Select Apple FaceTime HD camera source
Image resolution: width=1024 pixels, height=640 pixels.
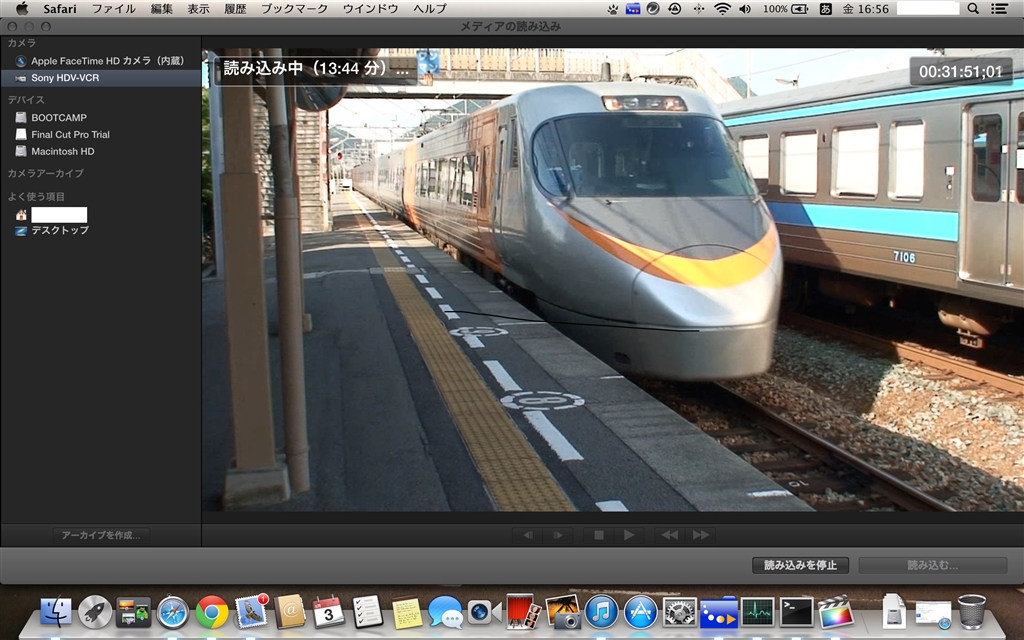pyautogui.click(x=101, y=61)
